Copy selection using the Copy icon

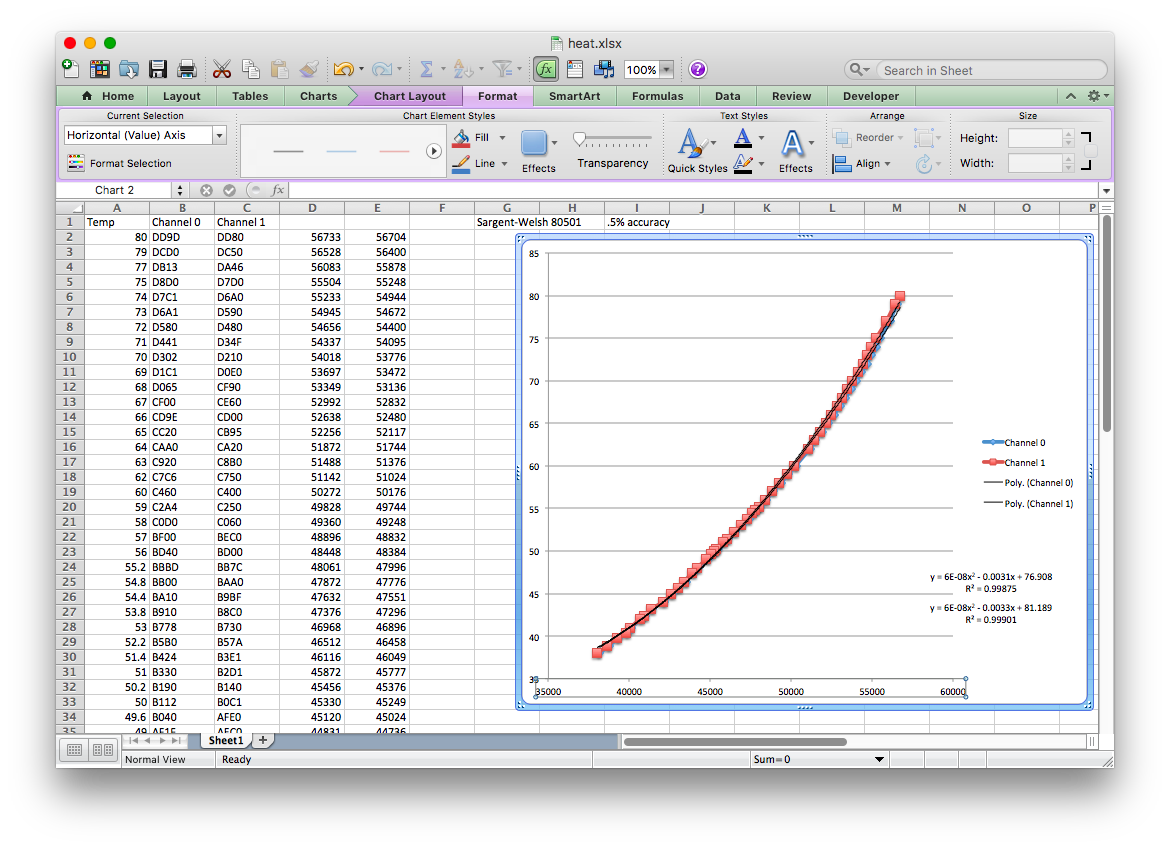tap(251, 69)
